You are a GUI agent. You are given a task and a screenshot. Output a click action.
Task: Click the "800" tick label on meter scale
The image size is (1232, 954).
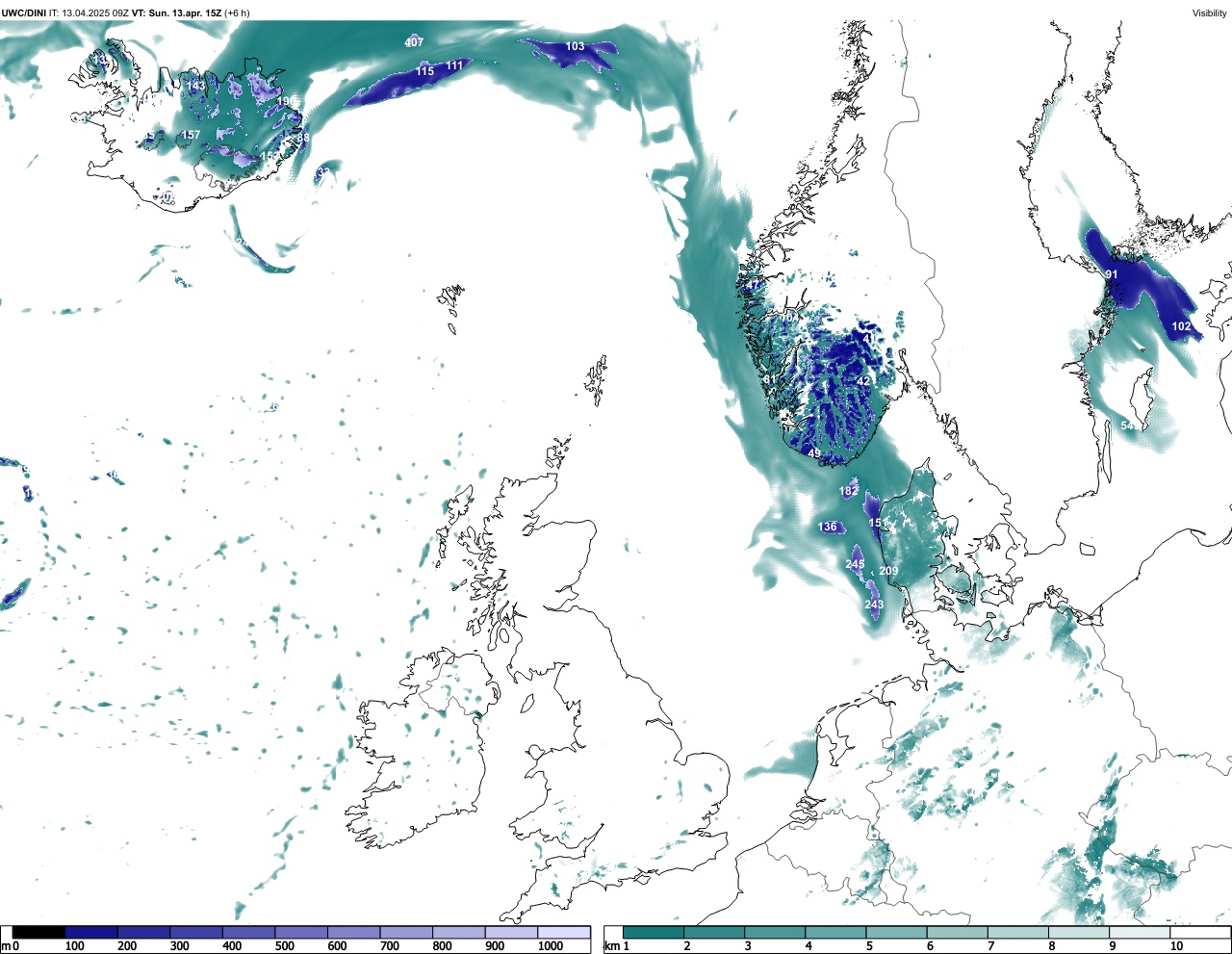442,946
